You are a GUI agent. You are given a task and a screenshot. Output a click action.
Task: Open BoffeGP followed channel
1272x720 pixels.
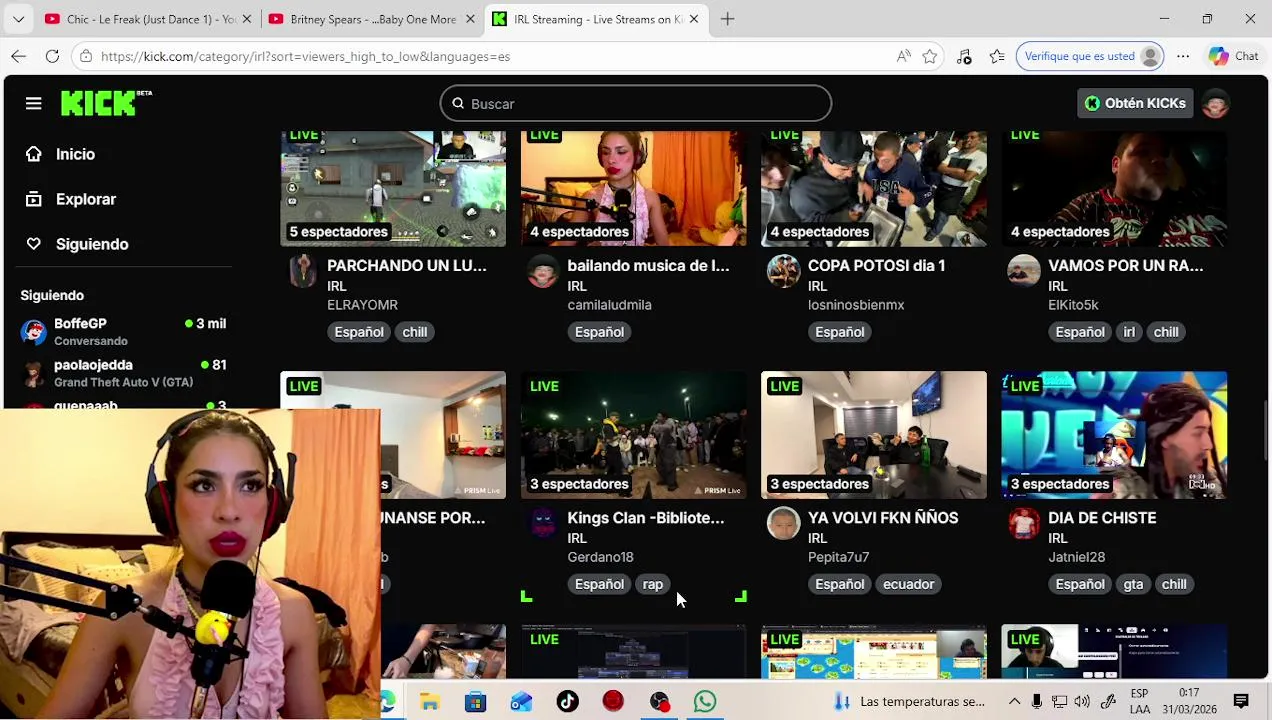click(x=125, y=332)
